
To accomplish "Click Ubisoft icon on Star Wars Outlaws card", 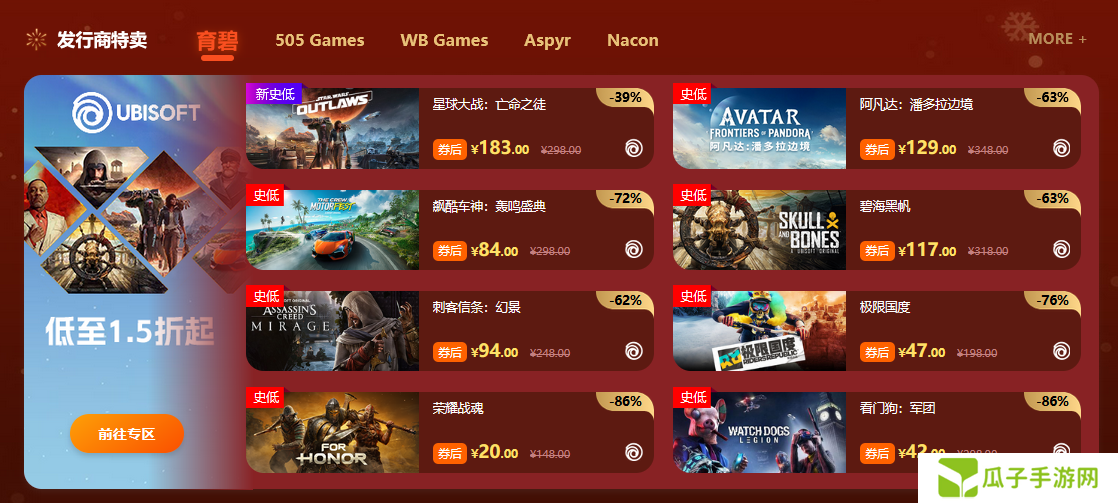I will tap(634, 148).
